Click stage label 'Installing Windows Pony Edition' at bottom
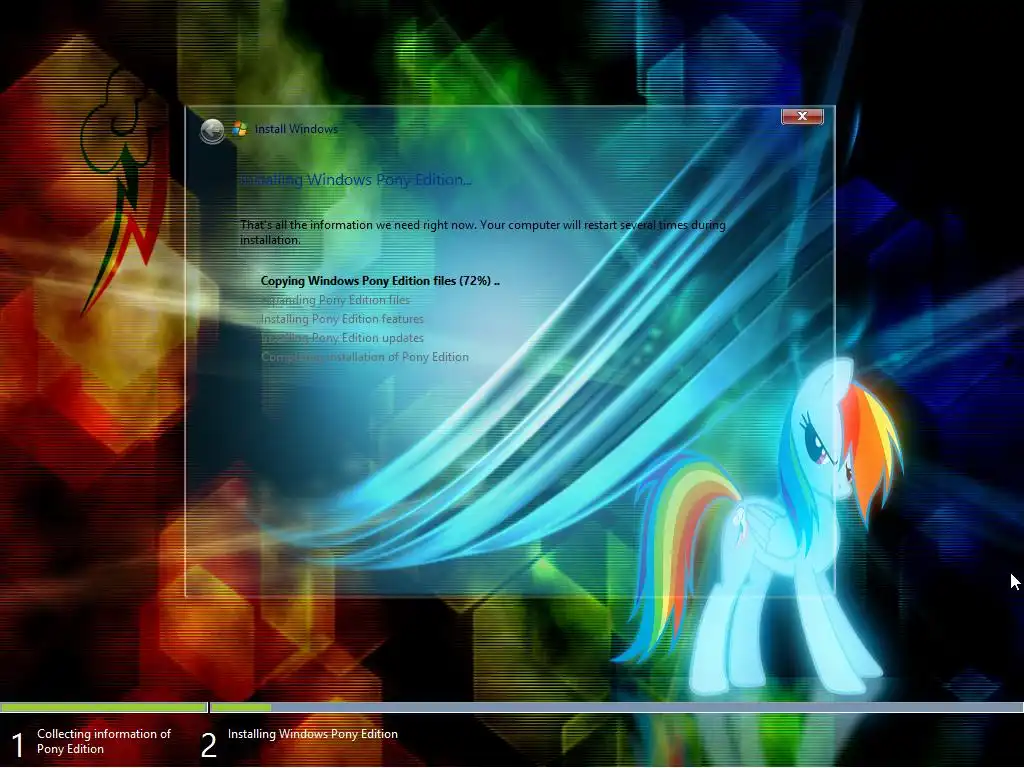 (x=313, y=734)
